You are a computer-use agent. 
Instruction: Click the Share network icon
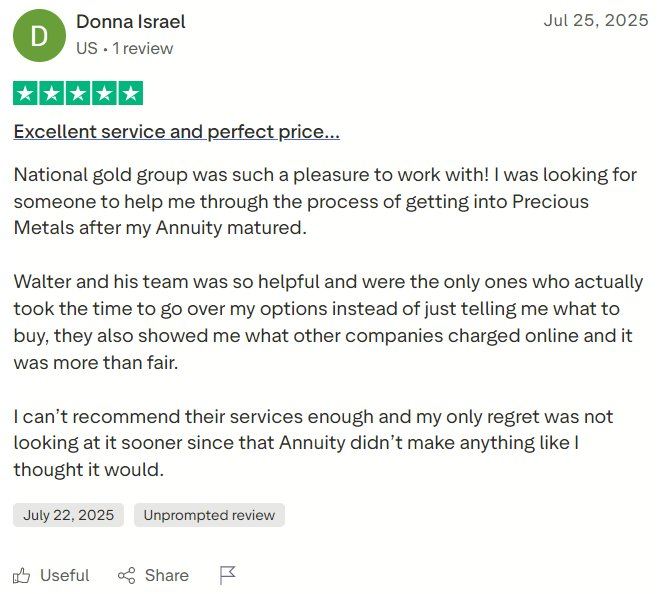pos(127,576)
